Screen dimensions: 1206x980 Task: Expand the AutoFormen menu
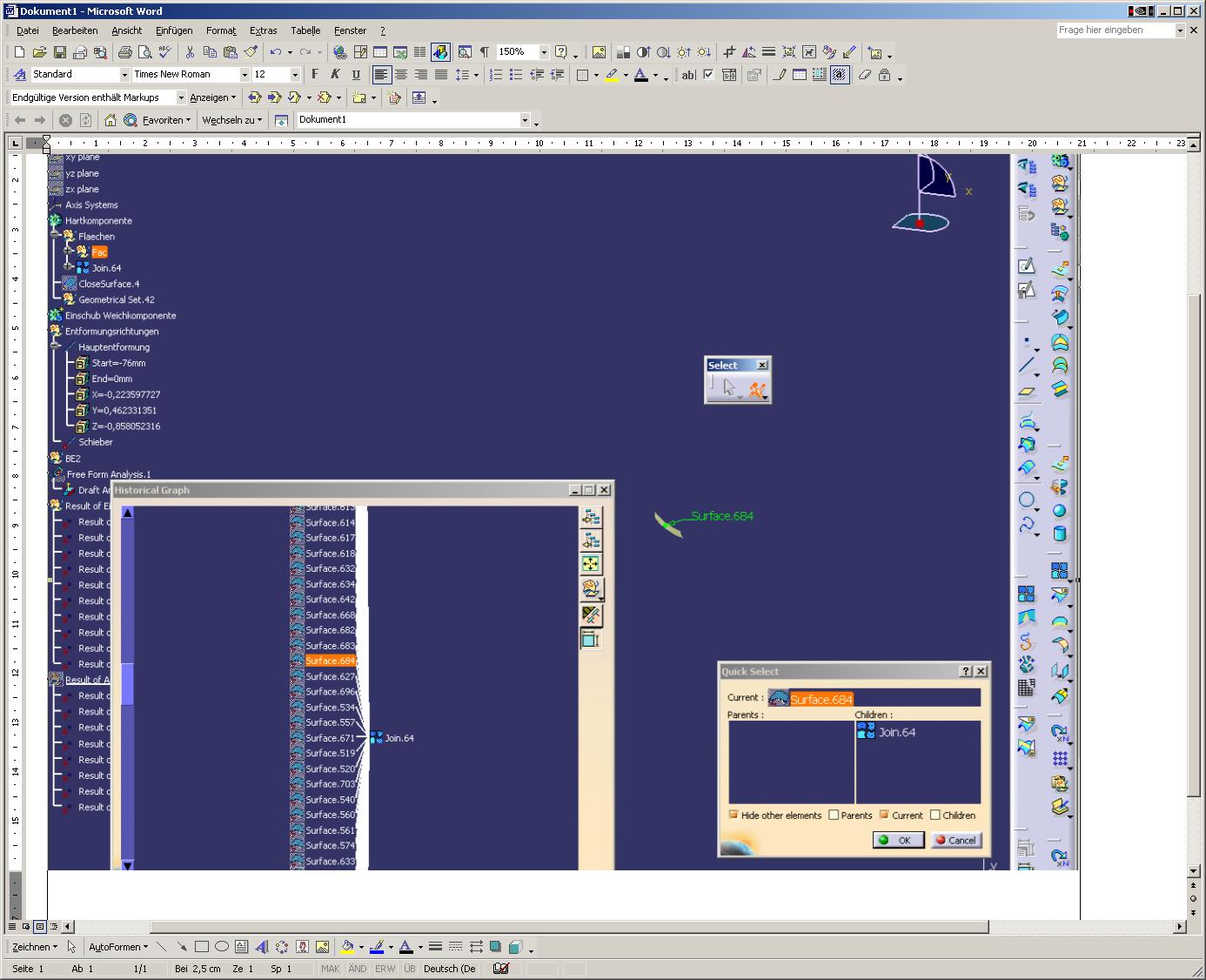118,947
